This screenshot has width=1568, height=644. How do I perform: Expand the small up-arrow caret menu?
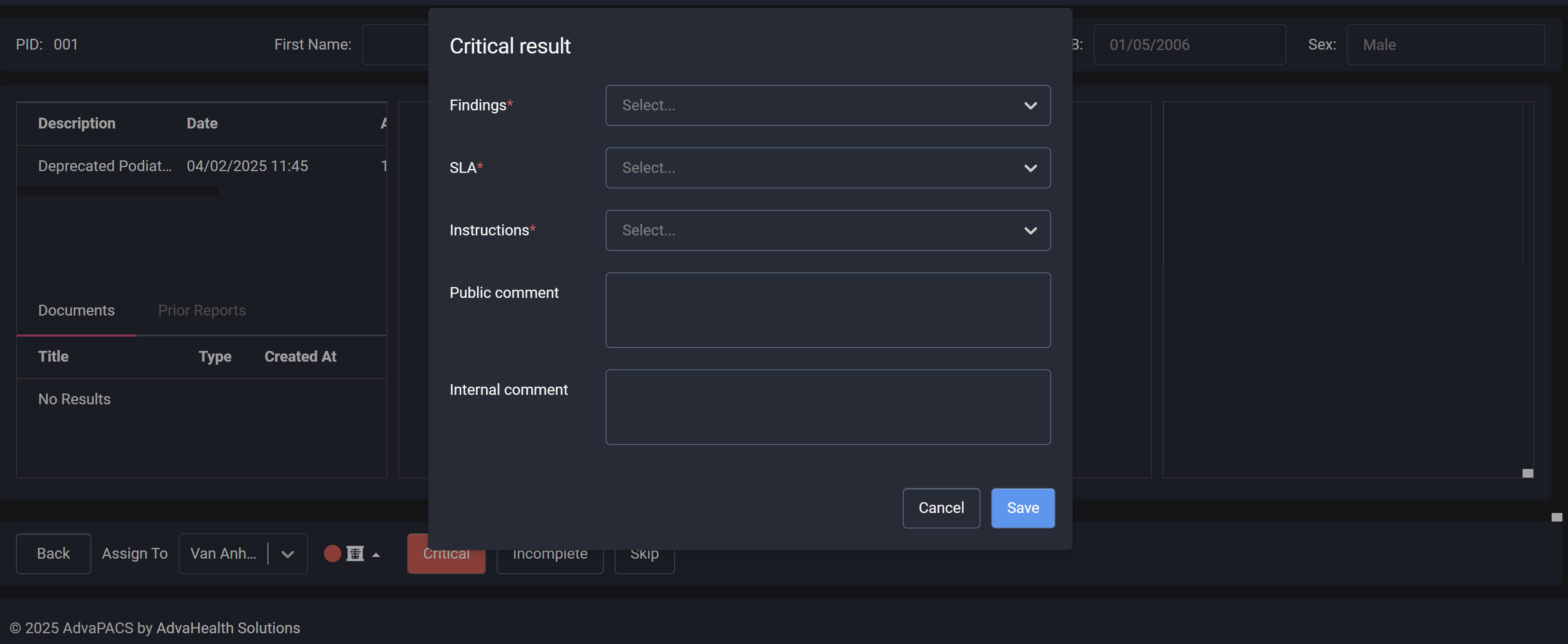pos(376,554)
